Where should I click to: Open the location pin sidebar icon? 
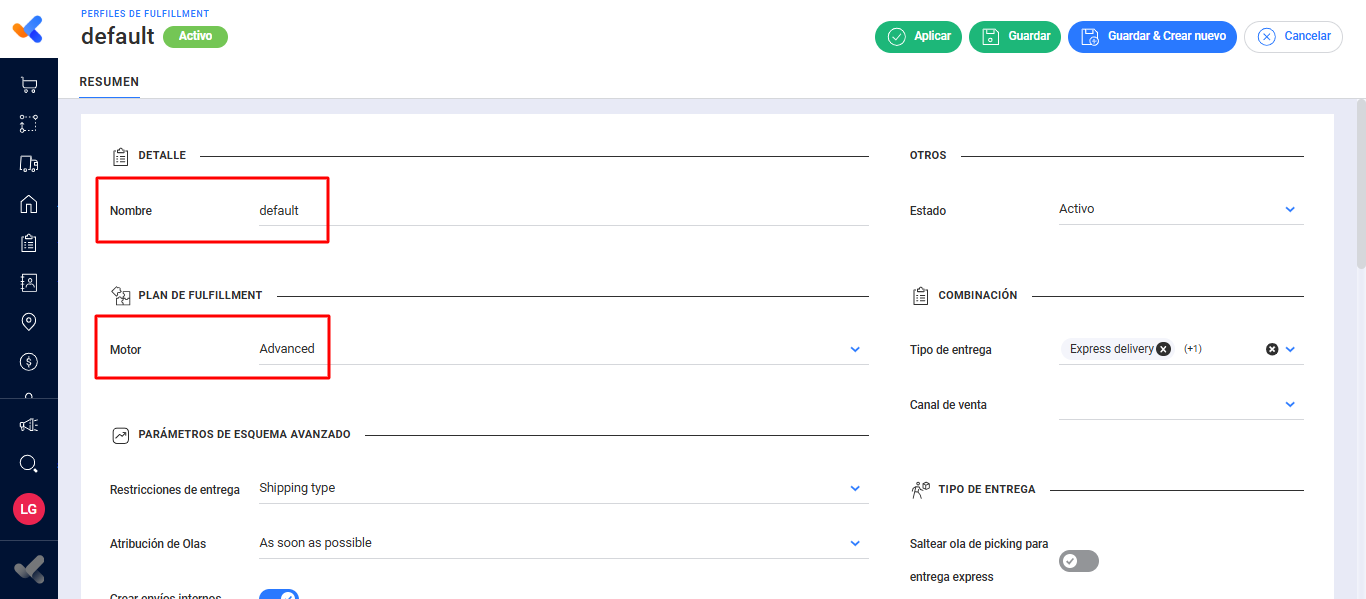pos(29,322)
